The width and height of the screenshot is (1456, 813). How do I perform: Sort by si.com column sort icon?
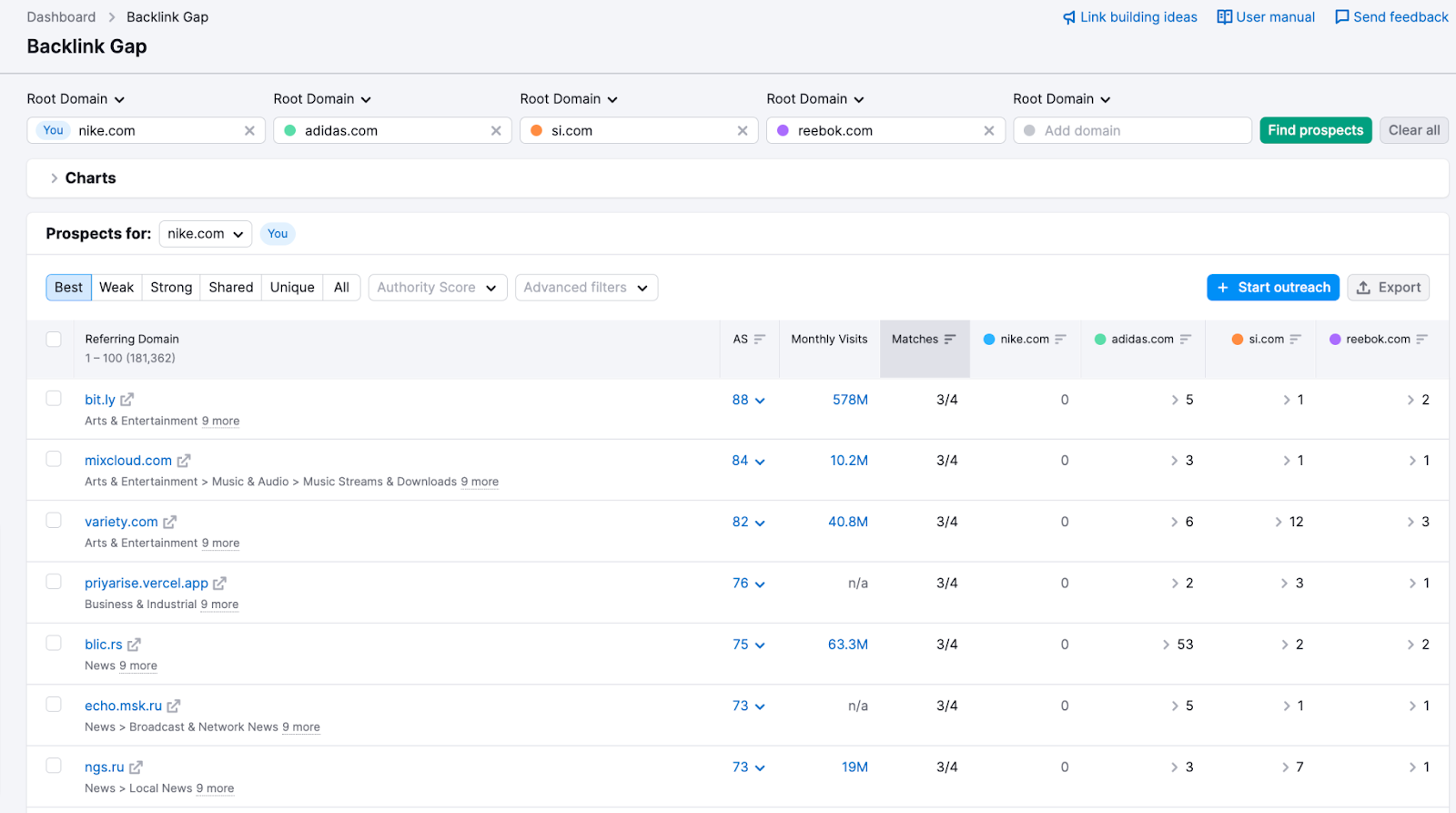[1296, 340]
